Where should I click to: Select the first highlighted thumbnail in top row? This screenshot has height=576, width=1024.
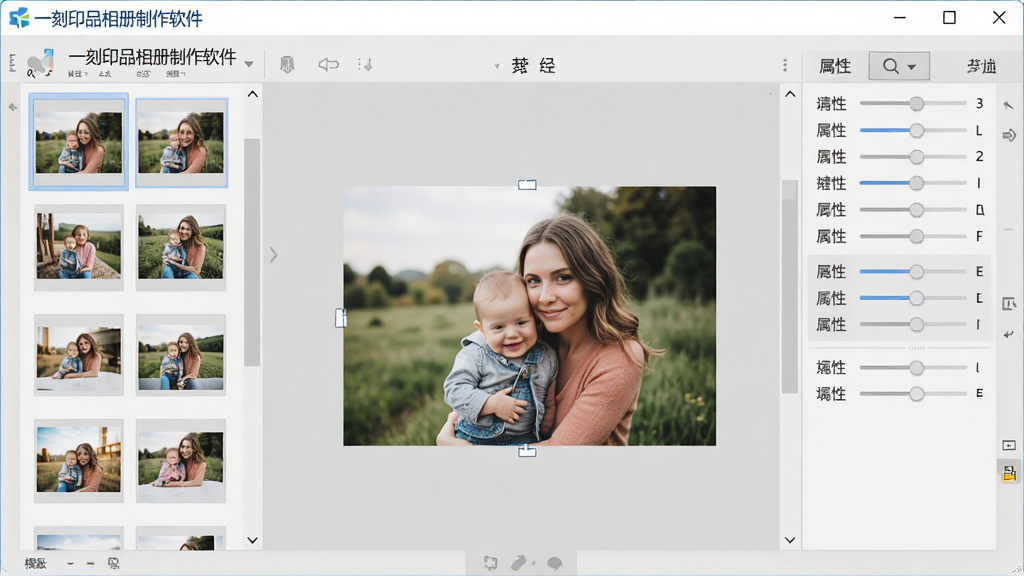coord(78,142)
